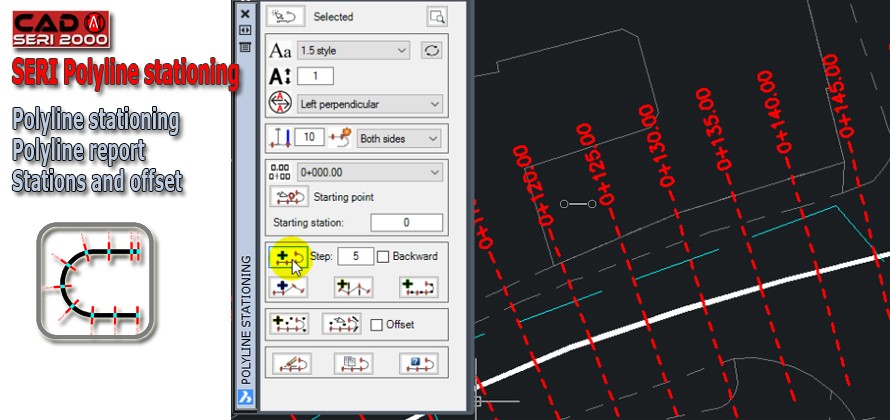Click the text height field showing 1
This screenshot has height=420, width=890.
(315, 76)
